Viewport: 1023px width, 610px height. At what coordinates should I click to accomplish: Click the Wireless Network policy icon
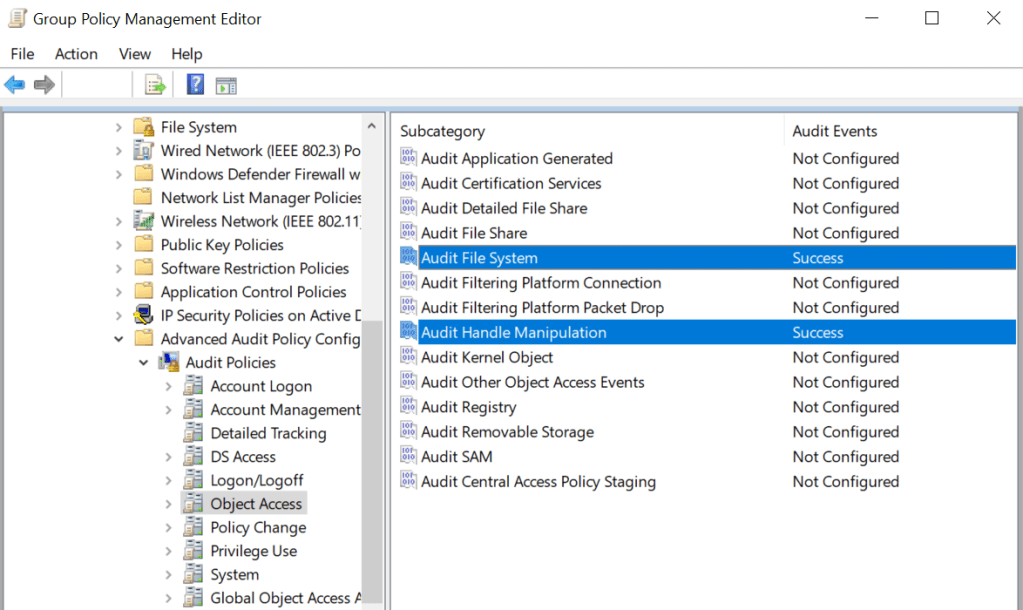pos(144,221)
